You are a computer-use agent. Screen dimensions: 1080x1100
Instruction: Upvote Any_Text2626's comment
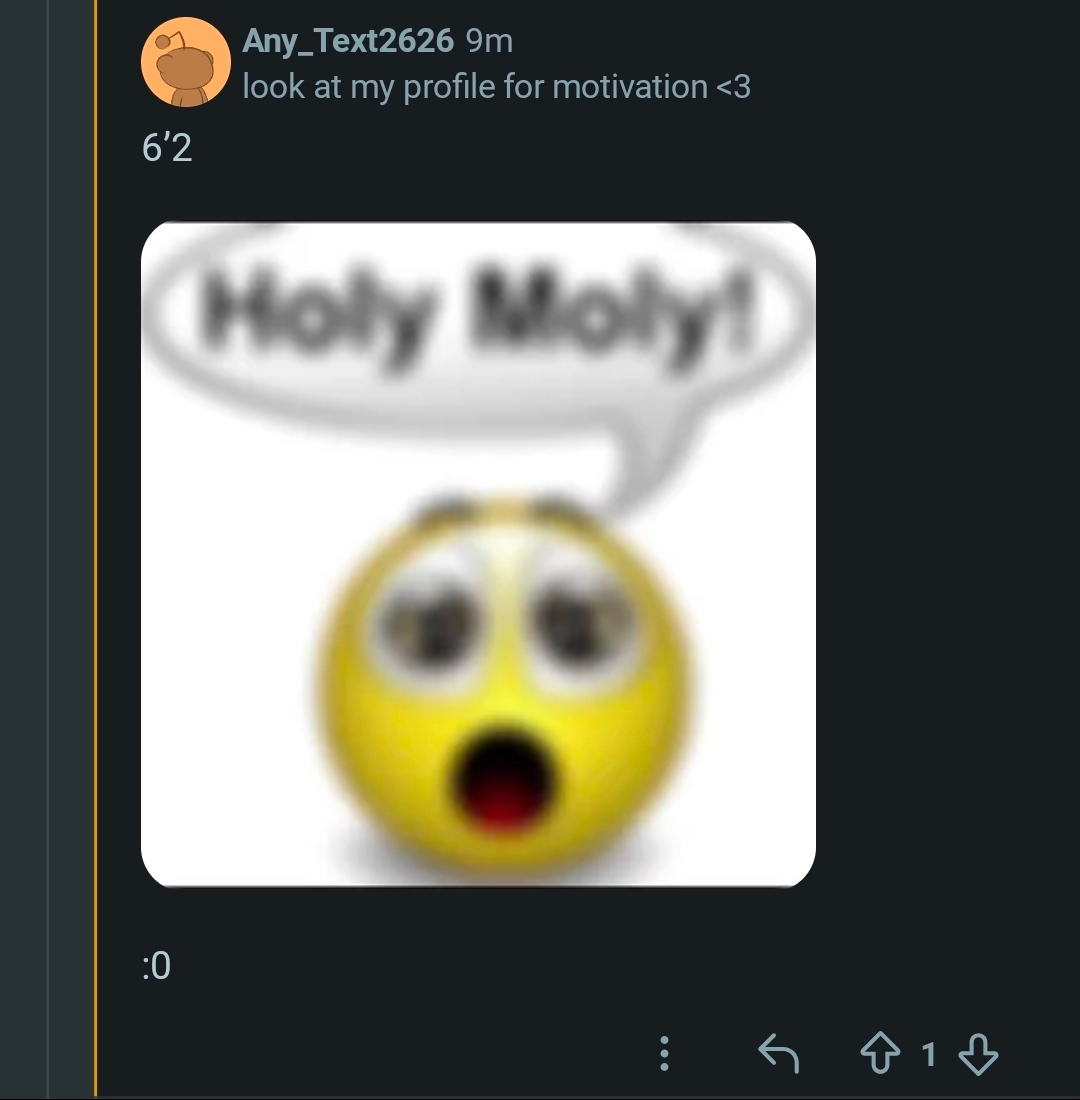tap(880, 1054)
